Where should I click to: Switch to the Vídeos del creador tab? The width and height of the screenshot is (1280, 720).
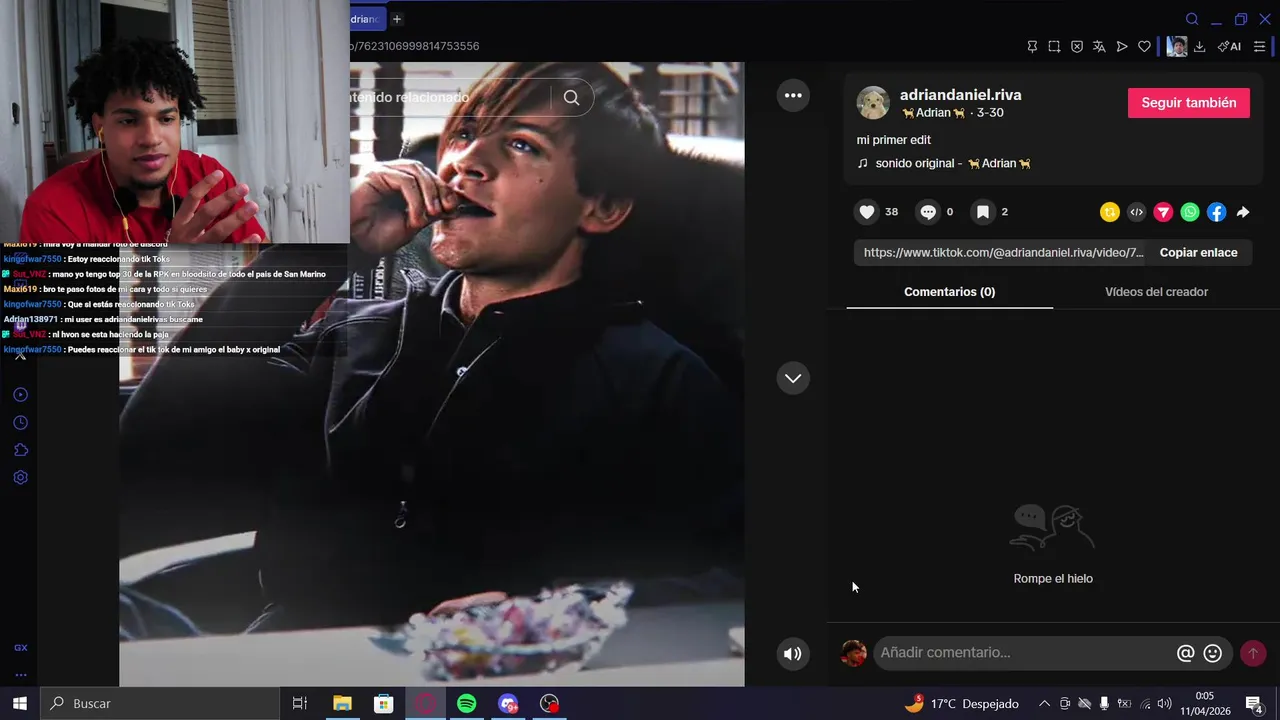pyautogui.click(x=1156, y=292)
